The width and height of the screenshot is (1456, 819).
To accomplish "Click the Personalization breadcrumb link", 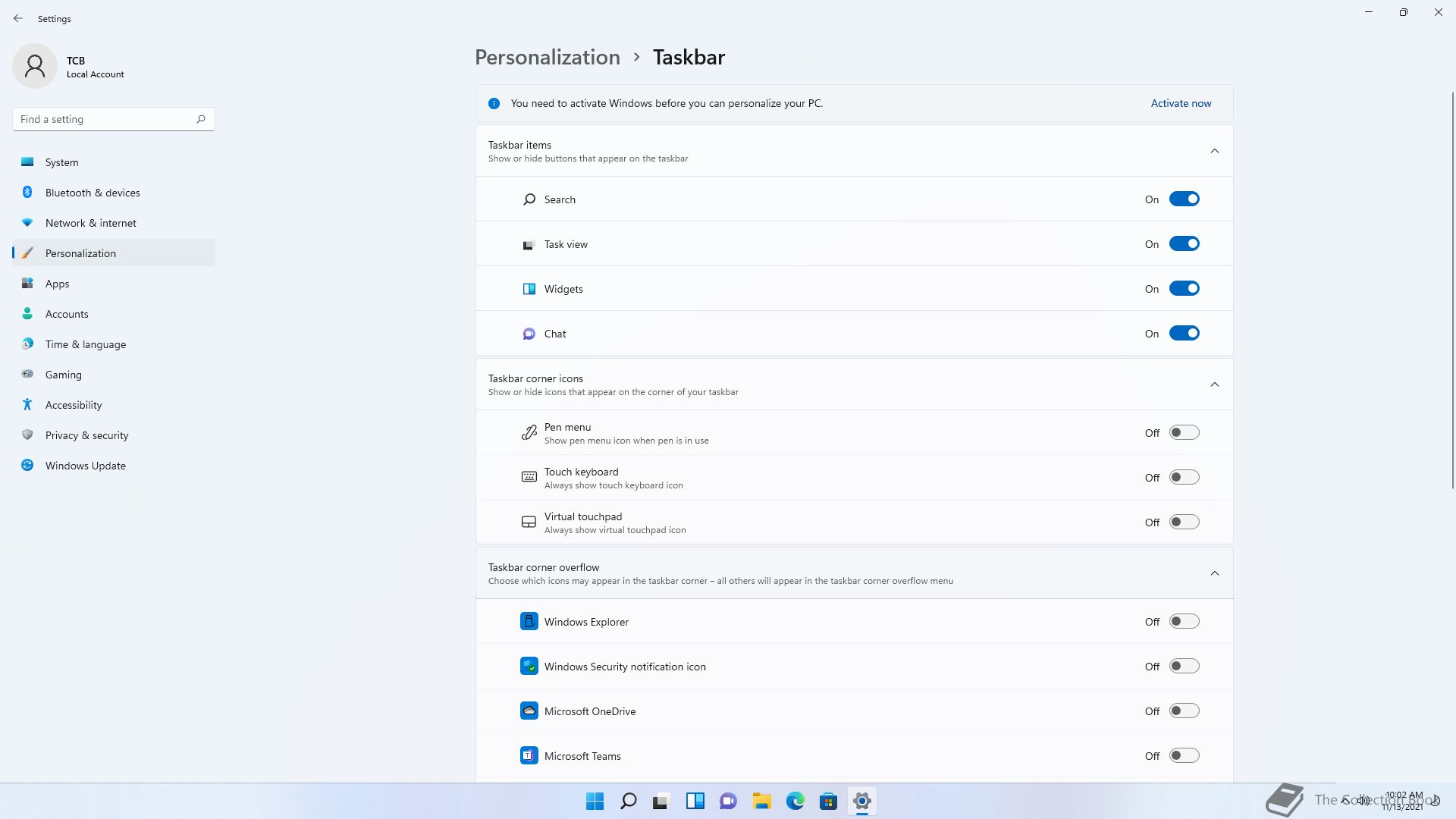I will [x=548, y=58].
